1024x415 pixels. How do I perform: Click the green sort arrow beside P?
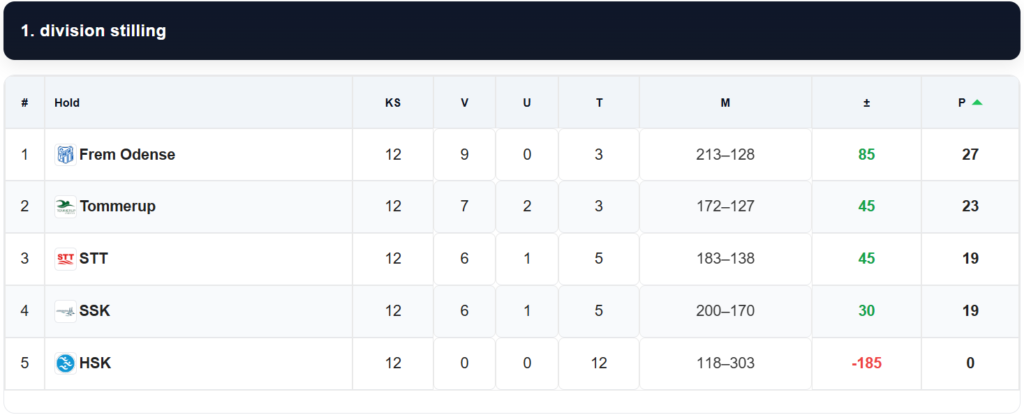(977, 102)
